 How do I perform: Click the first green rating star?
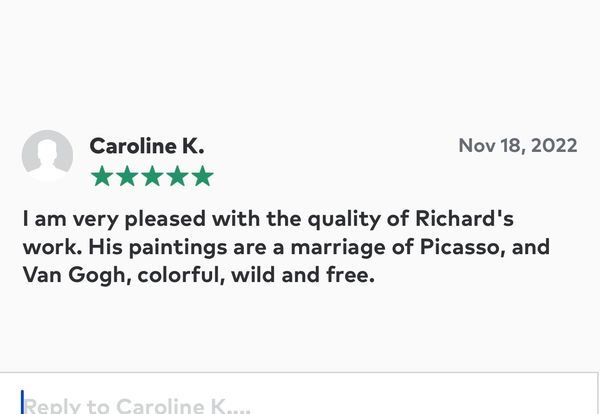pyautogui.click(x=102, y=176)
